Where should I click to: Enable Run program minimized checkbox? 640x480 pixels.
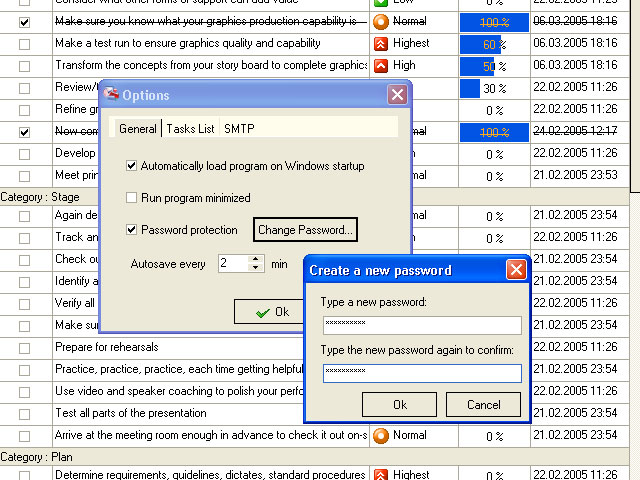pos(132,198)
